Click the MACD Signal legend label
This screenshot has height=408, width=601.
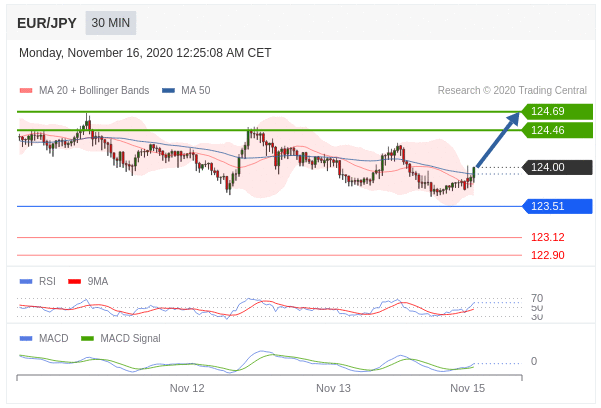coord(130,339)
